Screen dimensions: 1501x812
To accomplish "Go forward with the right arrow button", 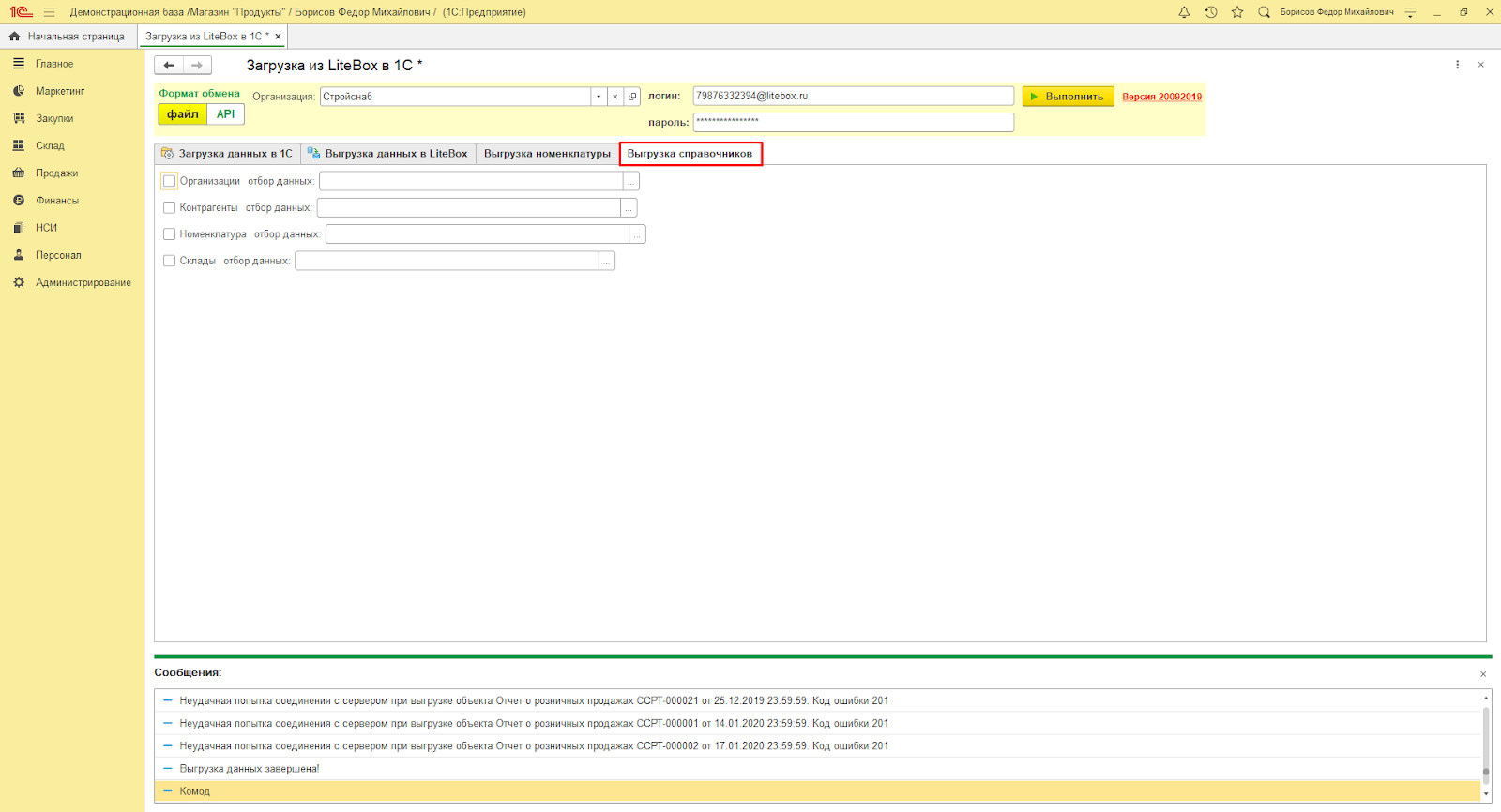I will click(197, 65).
